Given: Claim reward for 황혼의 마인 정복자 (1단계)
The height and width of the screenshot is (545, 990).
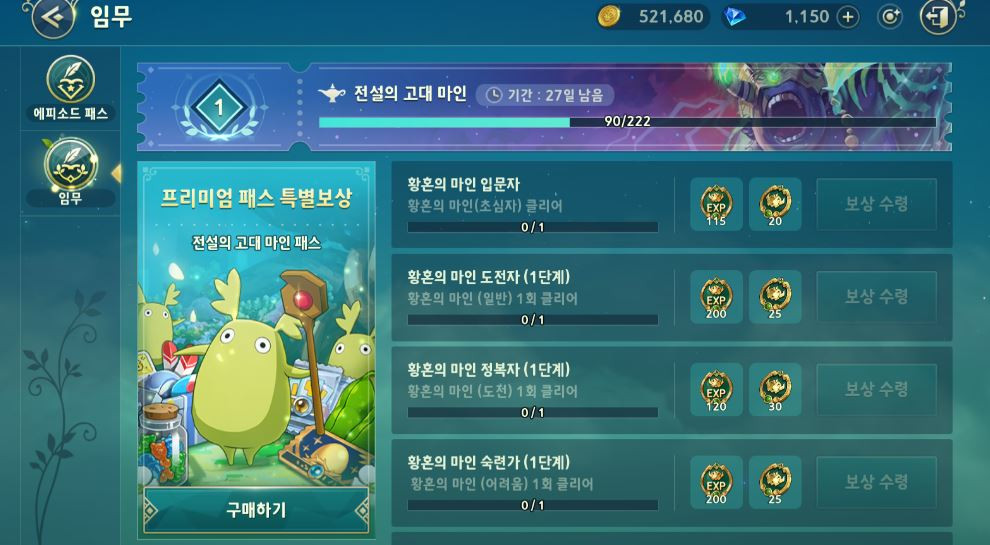Looking at the screenshot, I should (876, 389).
